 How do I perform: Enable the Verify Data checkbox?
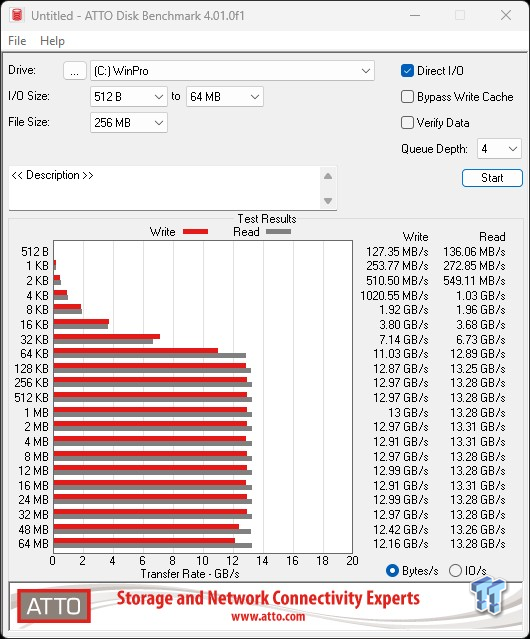click(x=407, y=123)
